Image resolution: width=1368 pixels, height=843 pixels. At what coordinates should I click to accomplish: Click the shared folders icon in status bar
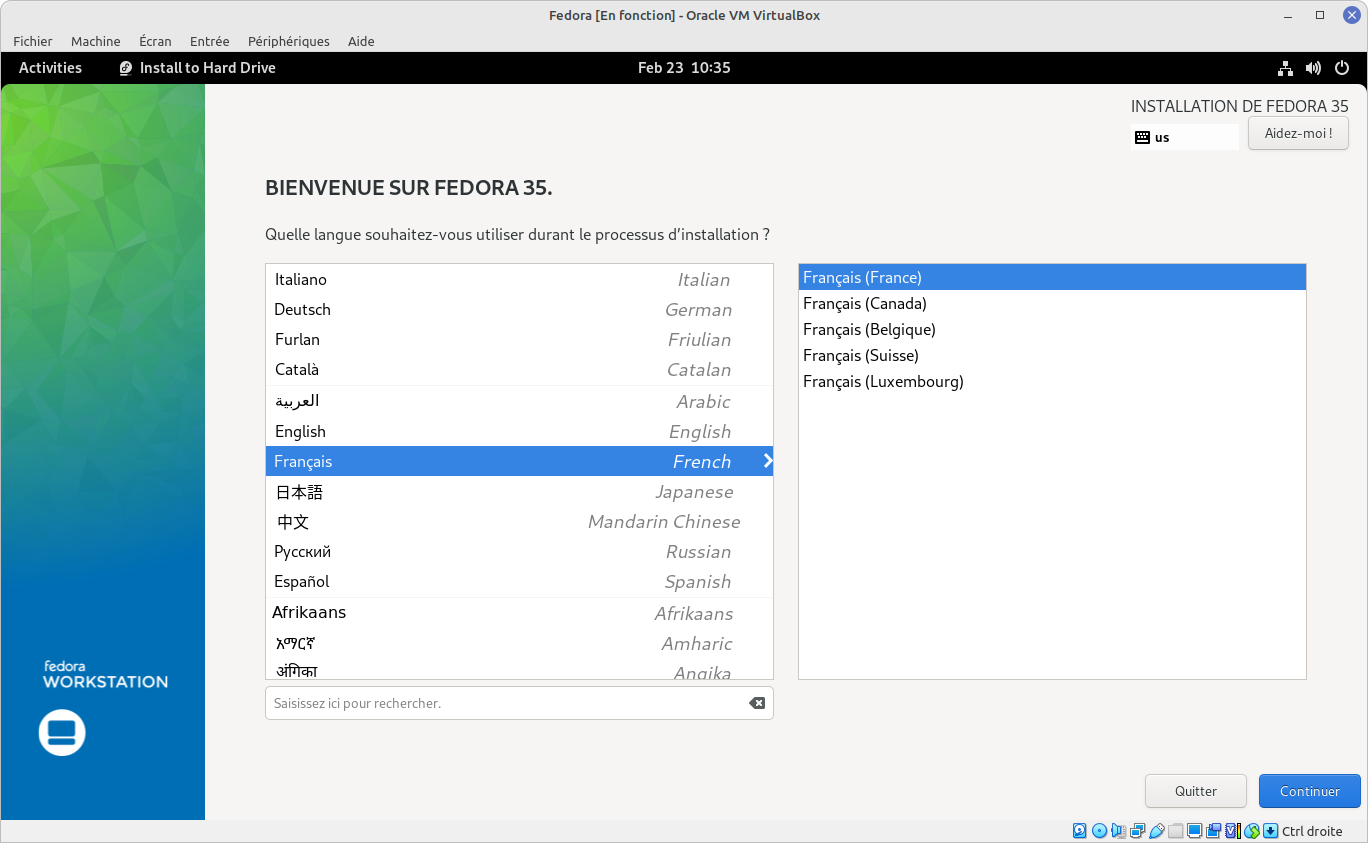(1175, 831)
